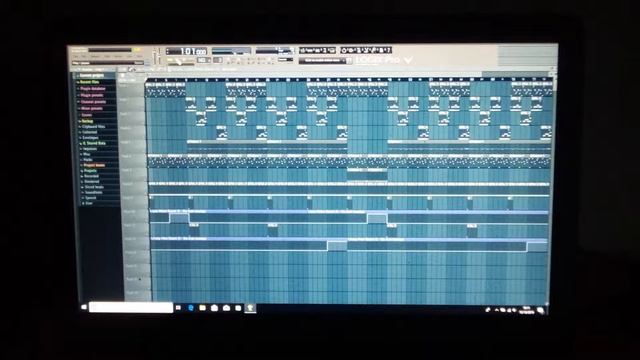Click first automation clip on Track 10
The image size is (640, 360).
tap(229, 216)
